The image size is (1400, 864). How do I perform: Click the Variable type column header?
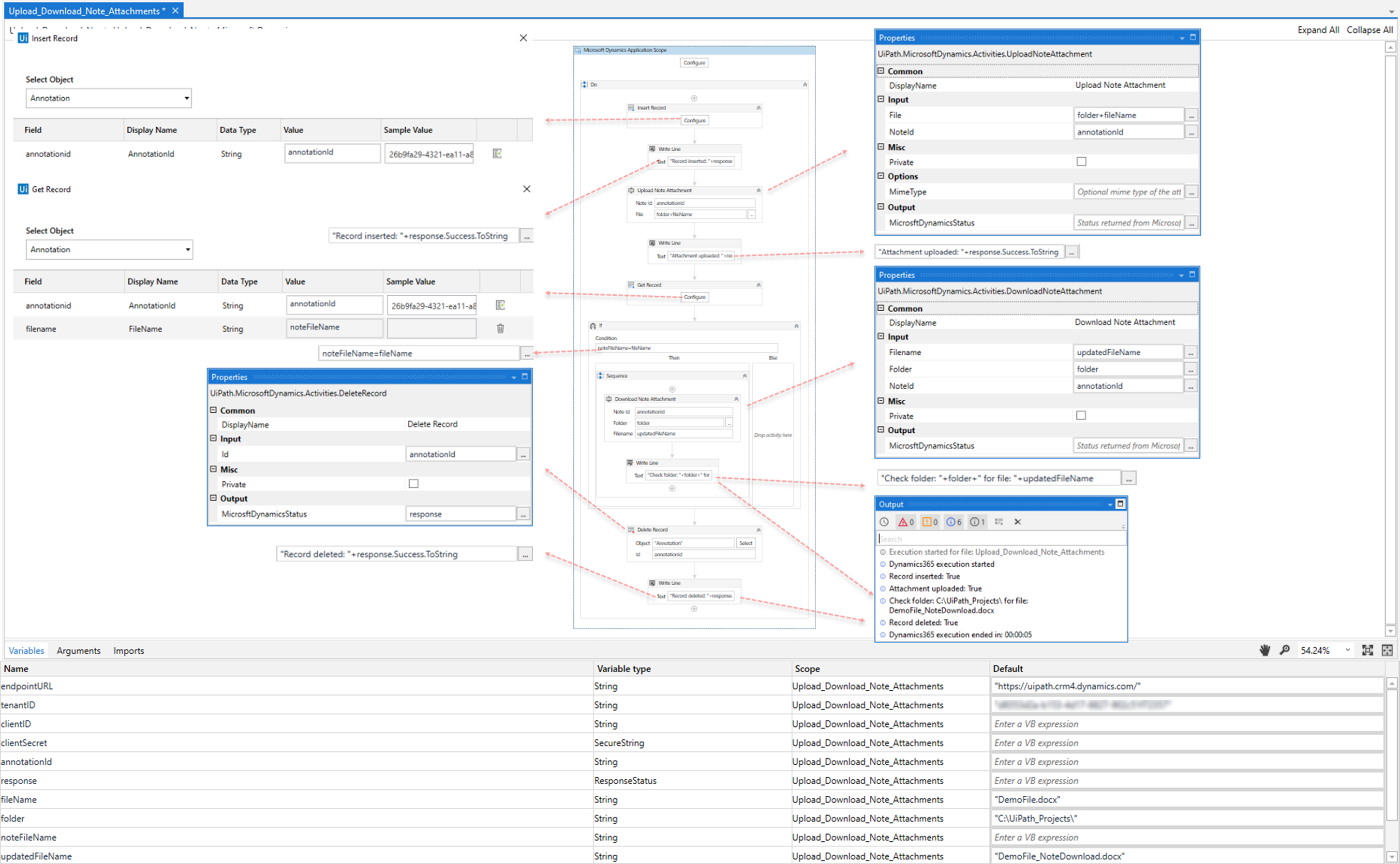tap(624, 668)
